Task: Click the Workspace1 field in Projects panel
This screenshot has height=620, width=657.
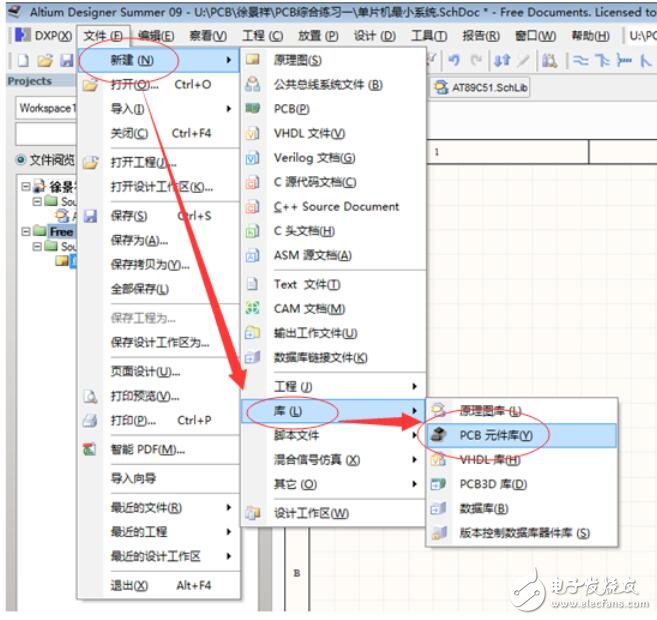Action: [x=46, y=108]
